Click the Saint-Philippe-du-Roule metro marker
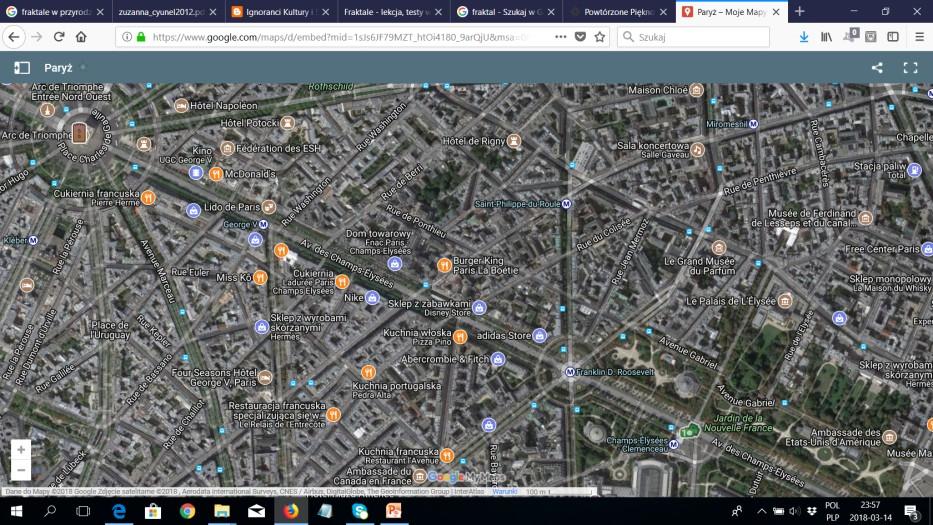The width and height of the screenshot is (933, 525). 566,204
